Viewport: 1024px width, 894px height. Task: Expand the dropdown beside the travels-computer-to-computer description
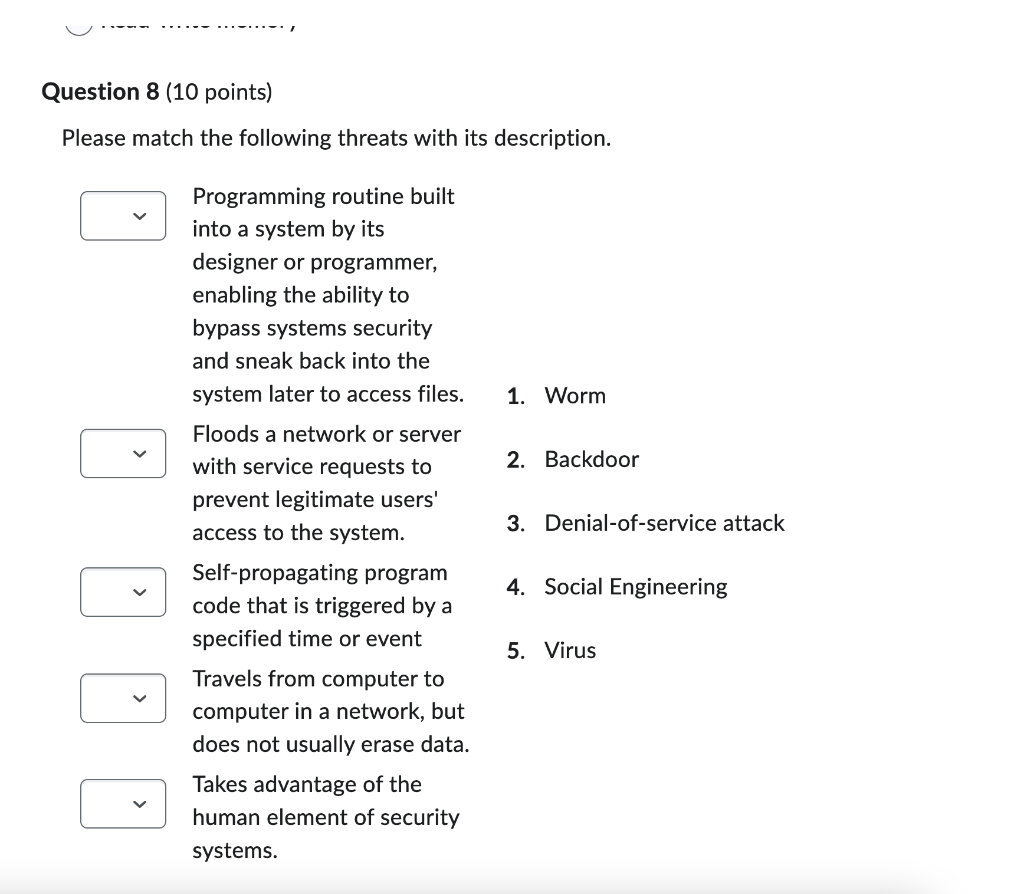pos(122,698)
